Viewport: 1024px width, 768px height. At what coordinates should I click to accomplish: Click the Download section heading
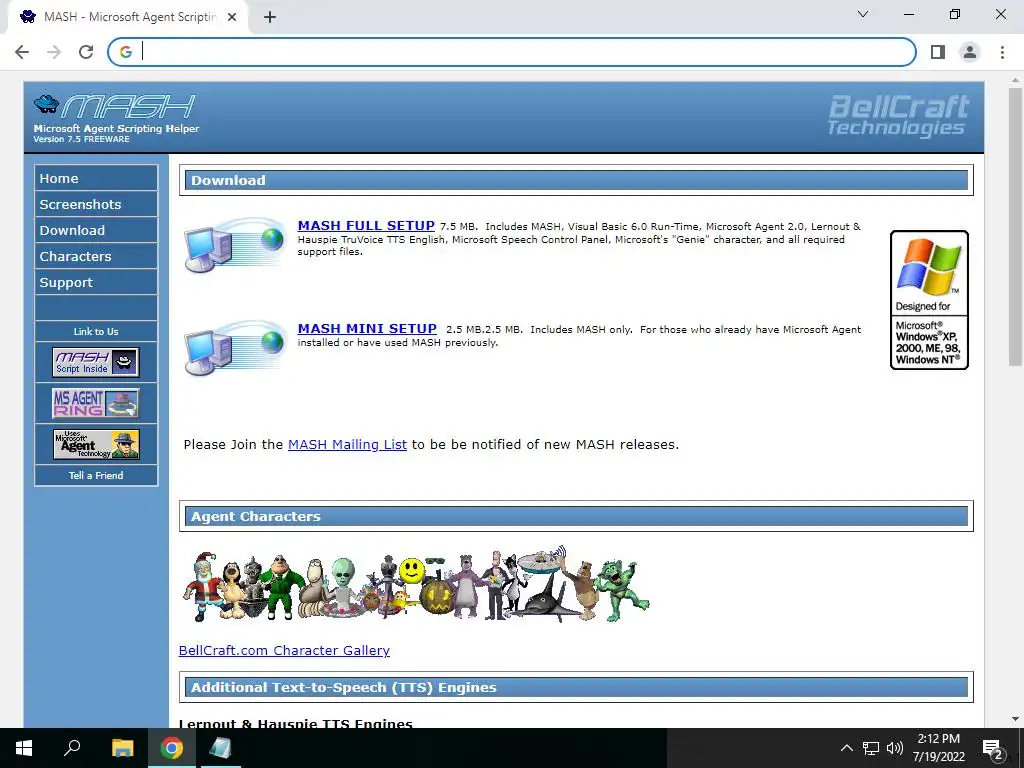click(x=576, y=180)
